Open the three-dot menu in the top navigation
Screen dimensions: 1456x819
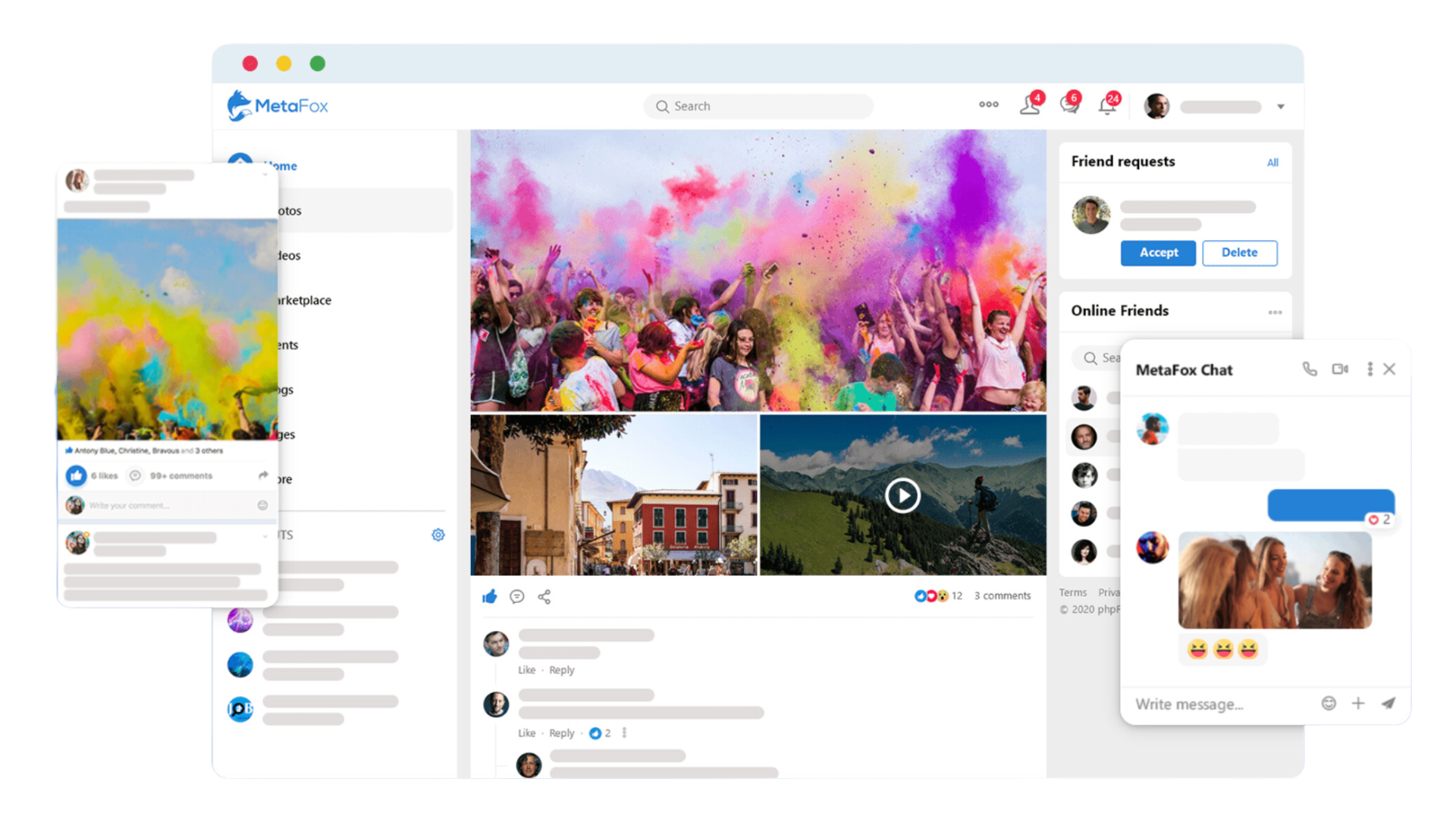[988, 105]
